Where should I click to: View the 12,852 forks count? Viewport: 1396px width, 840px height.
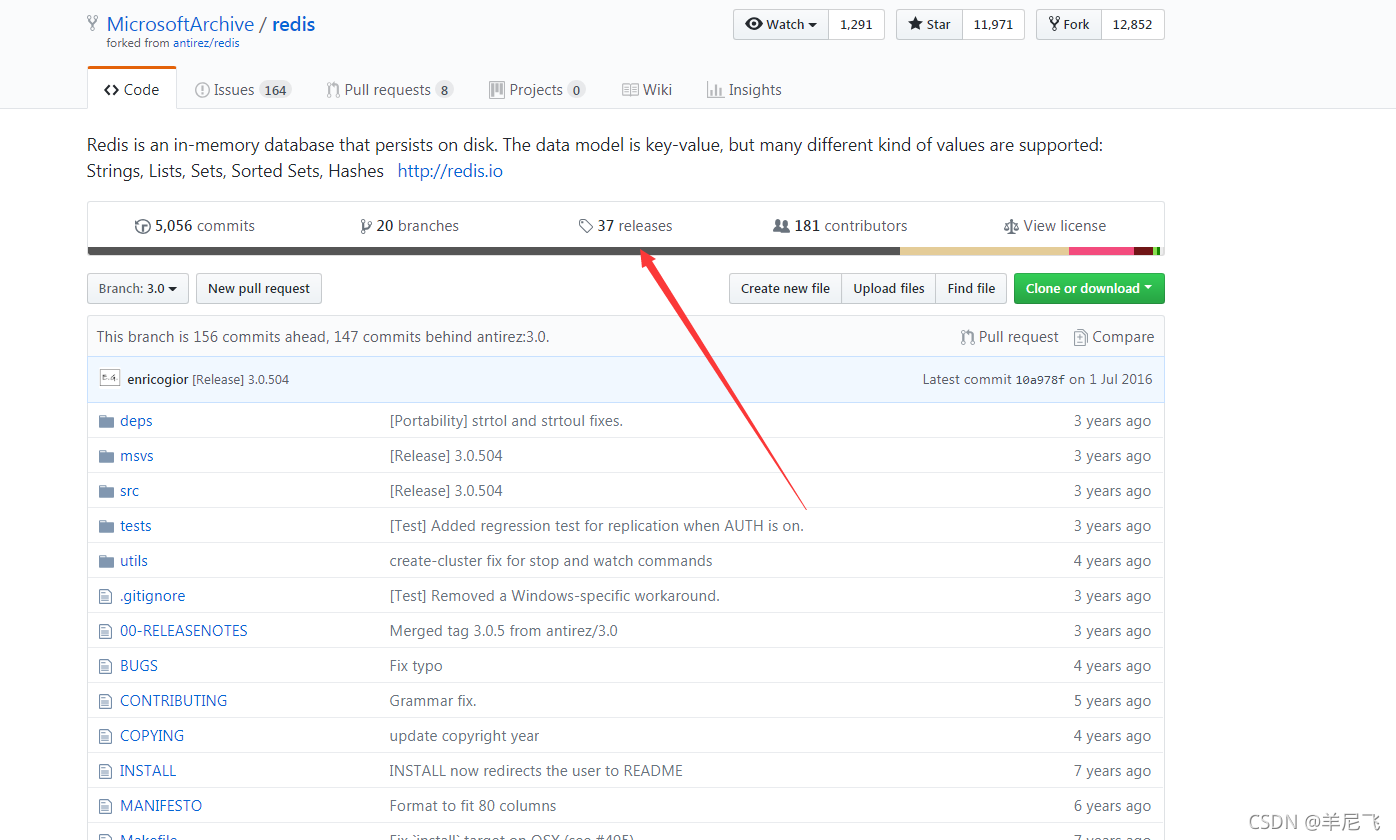[x=1133, y=25]
